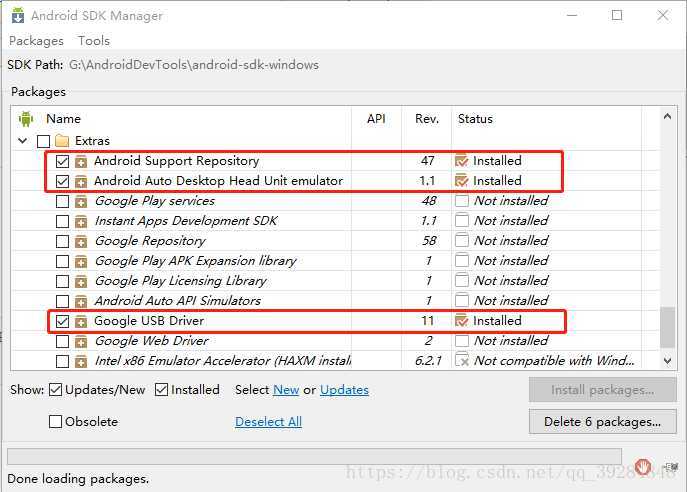Screen dimensions: 687x492
Task: Toggle the Installed show filter
Action: (161, 389)
